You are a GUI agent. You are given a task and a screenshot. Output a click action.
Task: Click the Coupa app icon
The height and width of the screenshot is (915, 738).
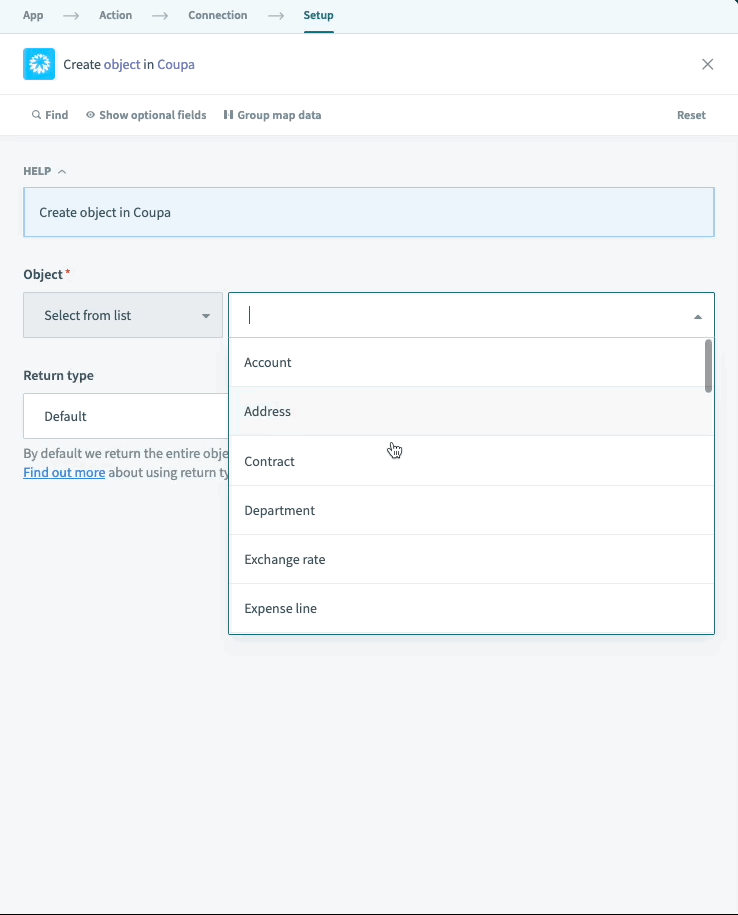point(39,63)
